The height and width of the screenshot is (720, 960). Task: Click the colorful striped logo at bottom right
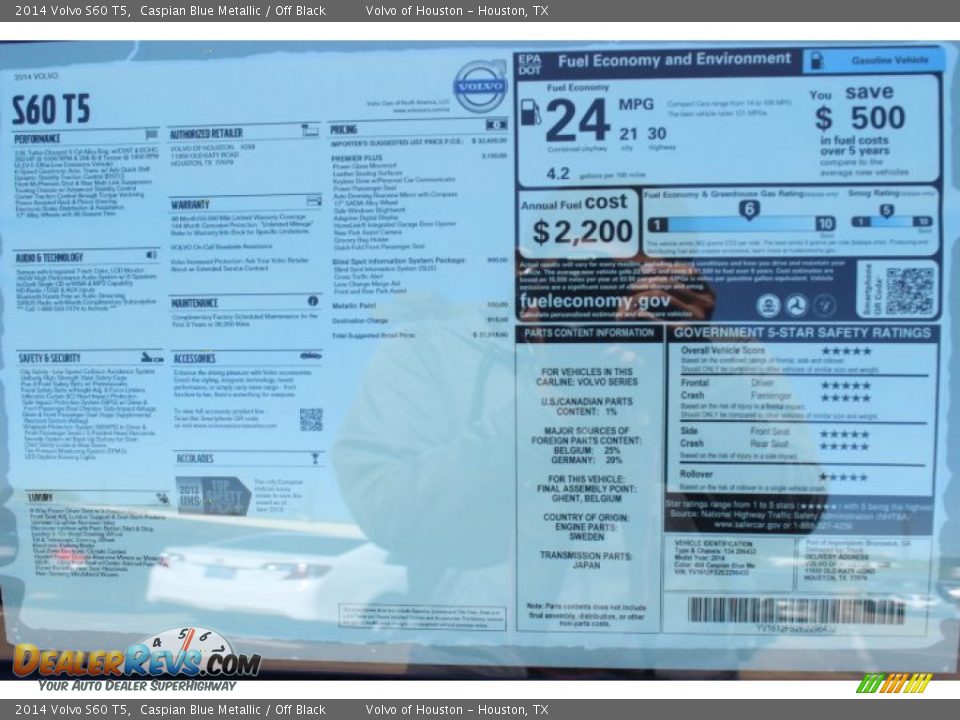[894, 683]
